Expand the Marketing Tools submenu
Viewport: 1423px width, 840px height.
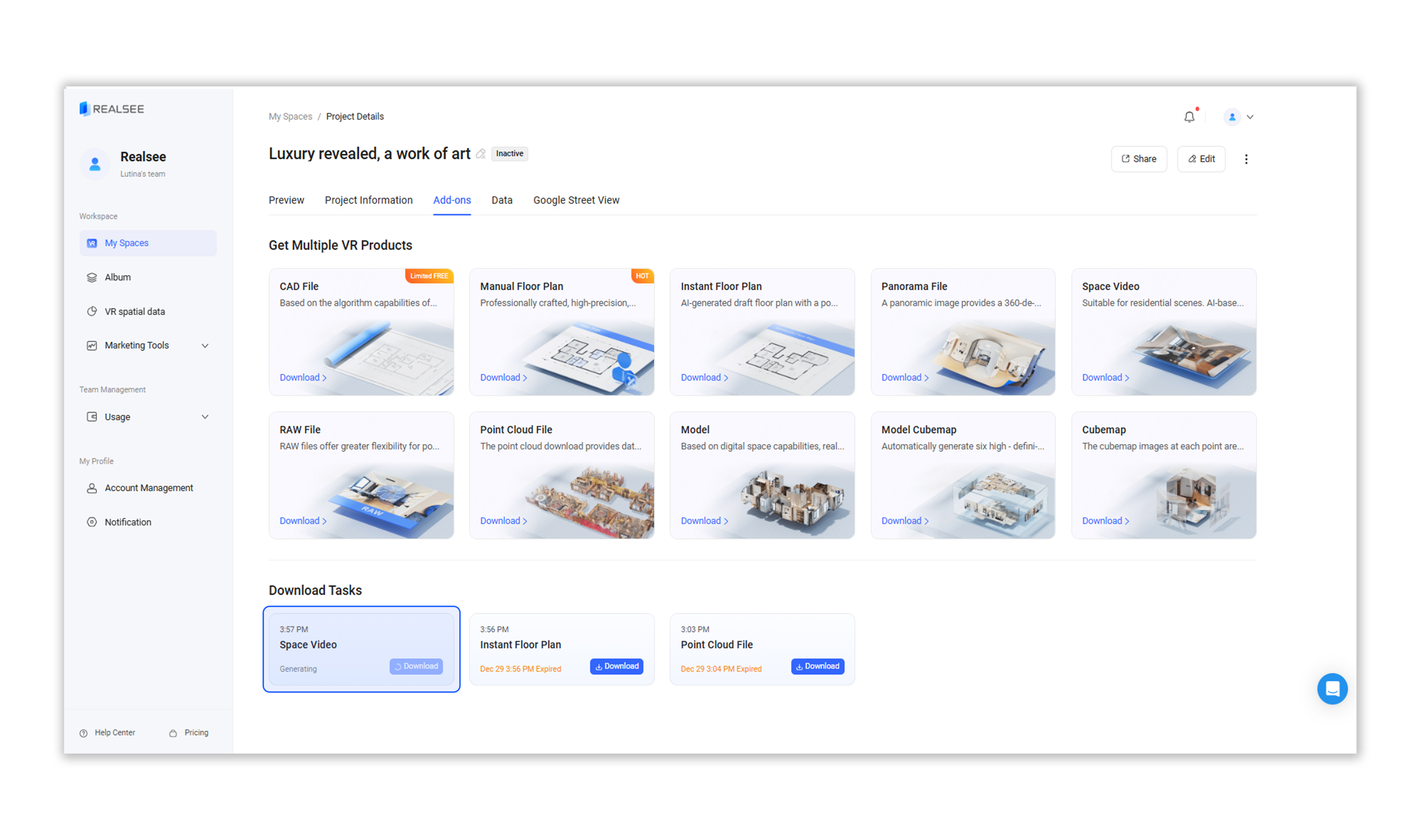click(205, 345)
